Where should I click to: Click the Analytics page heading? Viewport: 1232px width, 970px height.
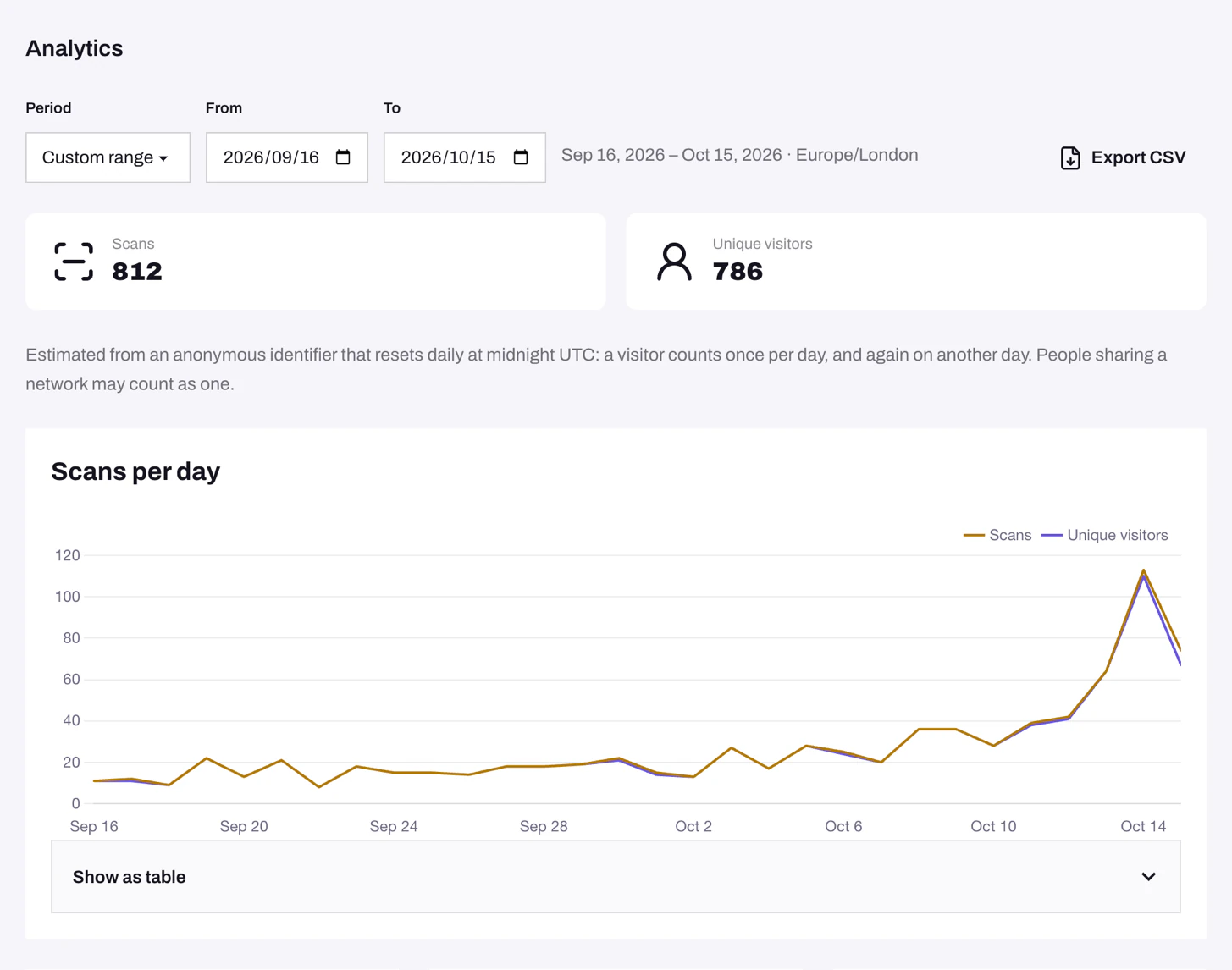(x=75, y=48)
